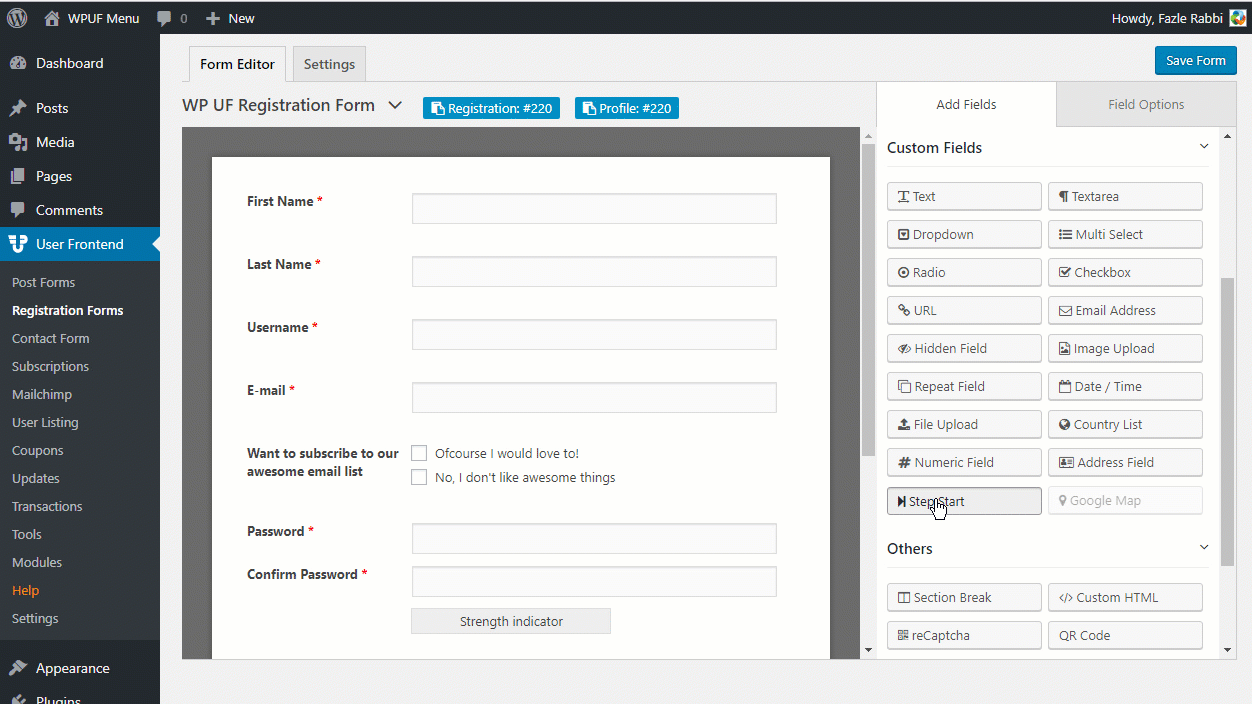
Task: Add an Email Address field
Action: [x=1125, y=310]
